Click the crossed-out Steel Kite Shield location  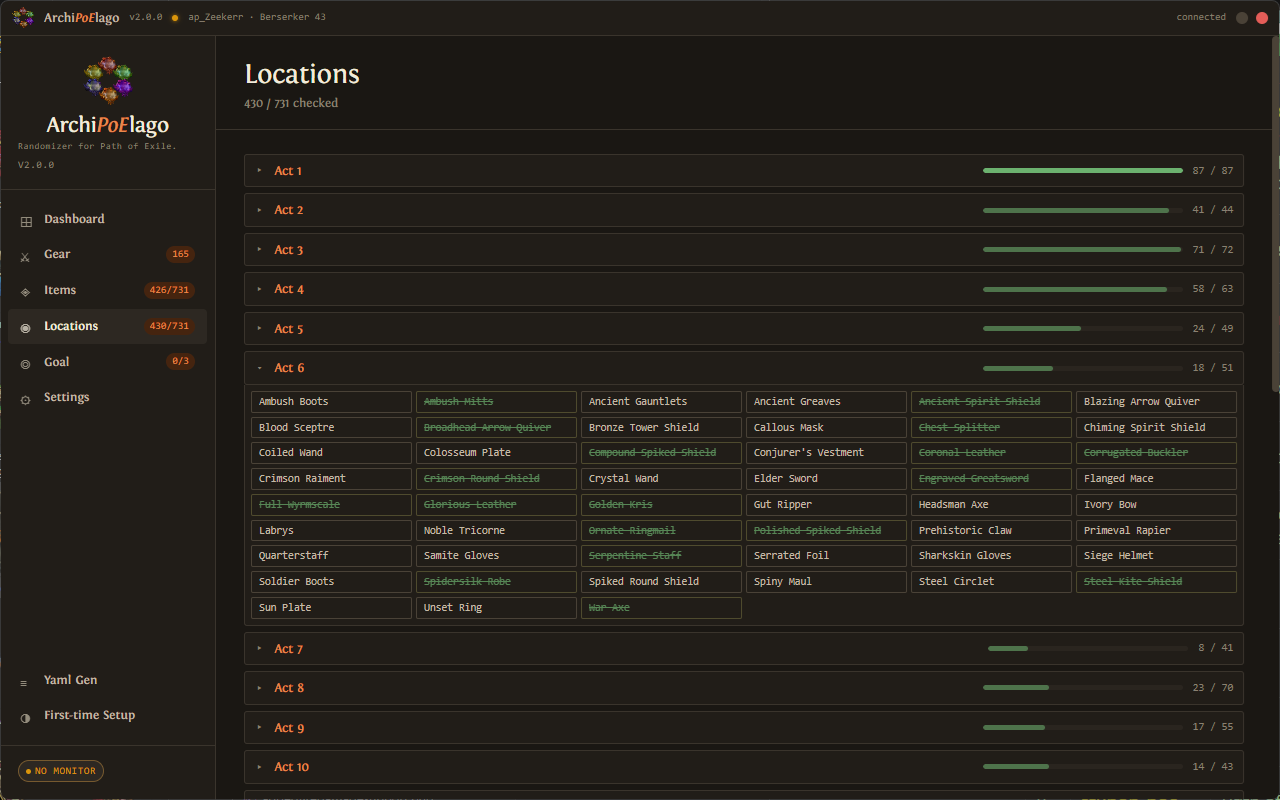pyautogui.click(x=1156, y=582)
